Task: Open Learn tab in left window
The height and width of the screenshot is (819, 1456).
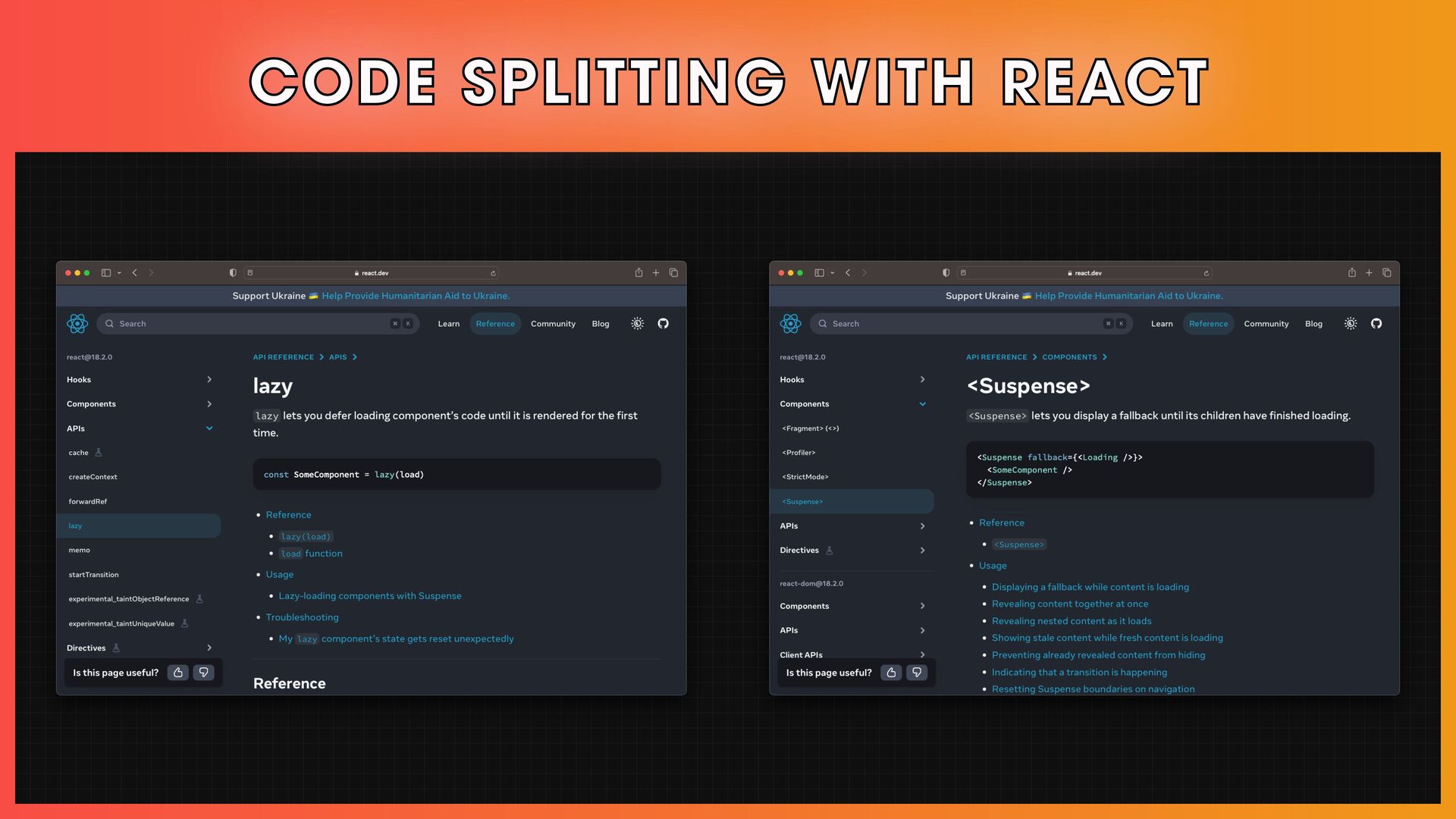Action: click(x=448, y=324)
